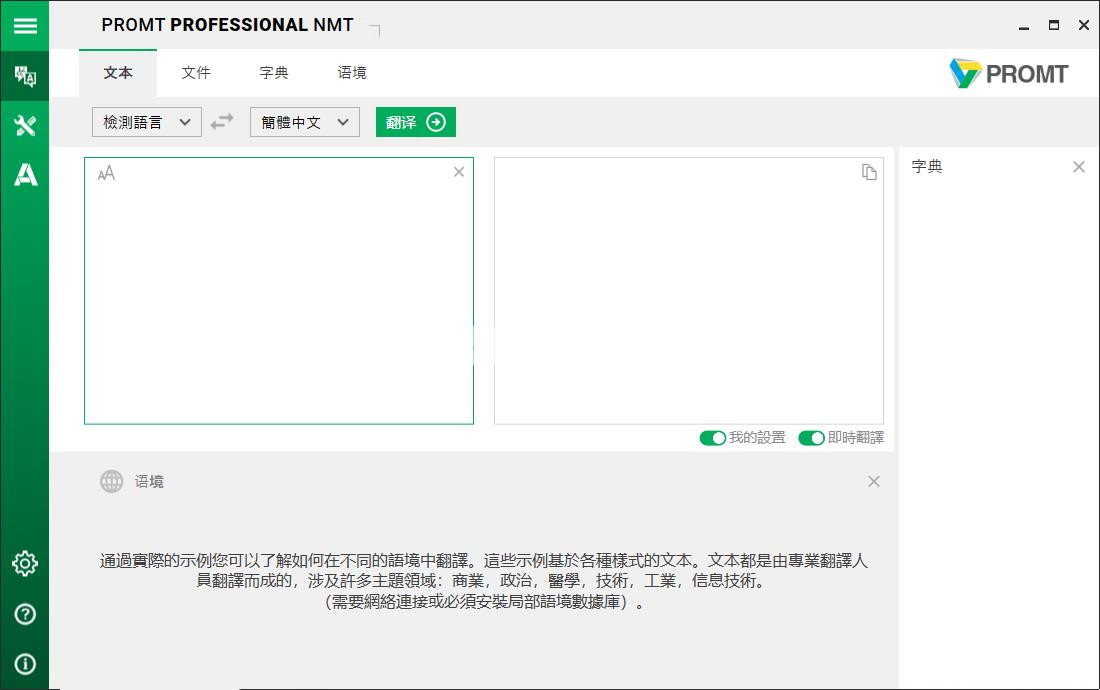Toggle the 即時翻譯 switch

(x=812, y=438)
